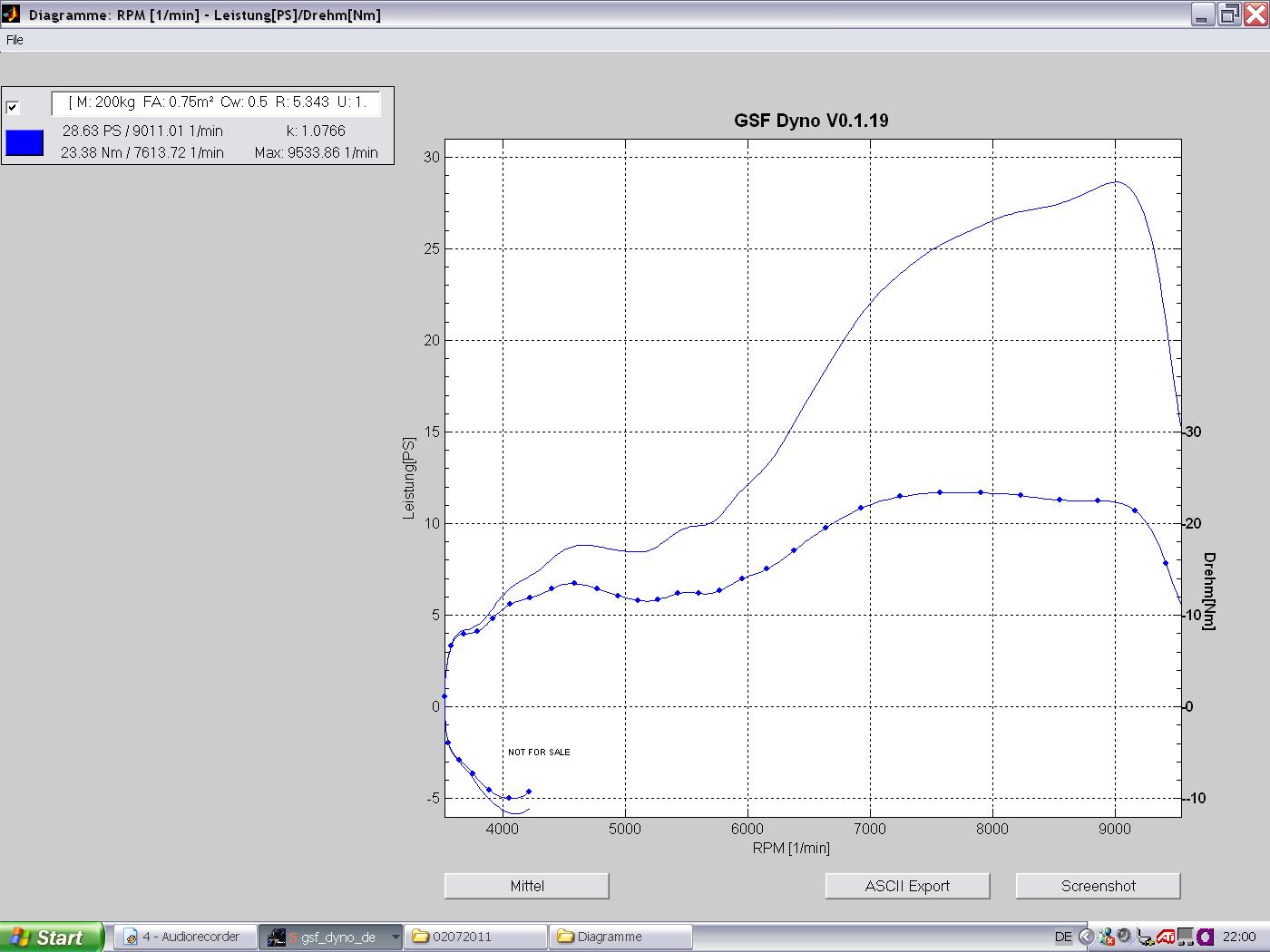This screenshot has width=1270, height=952.
Task: Click the DE language indicator
Action: 1063,937
